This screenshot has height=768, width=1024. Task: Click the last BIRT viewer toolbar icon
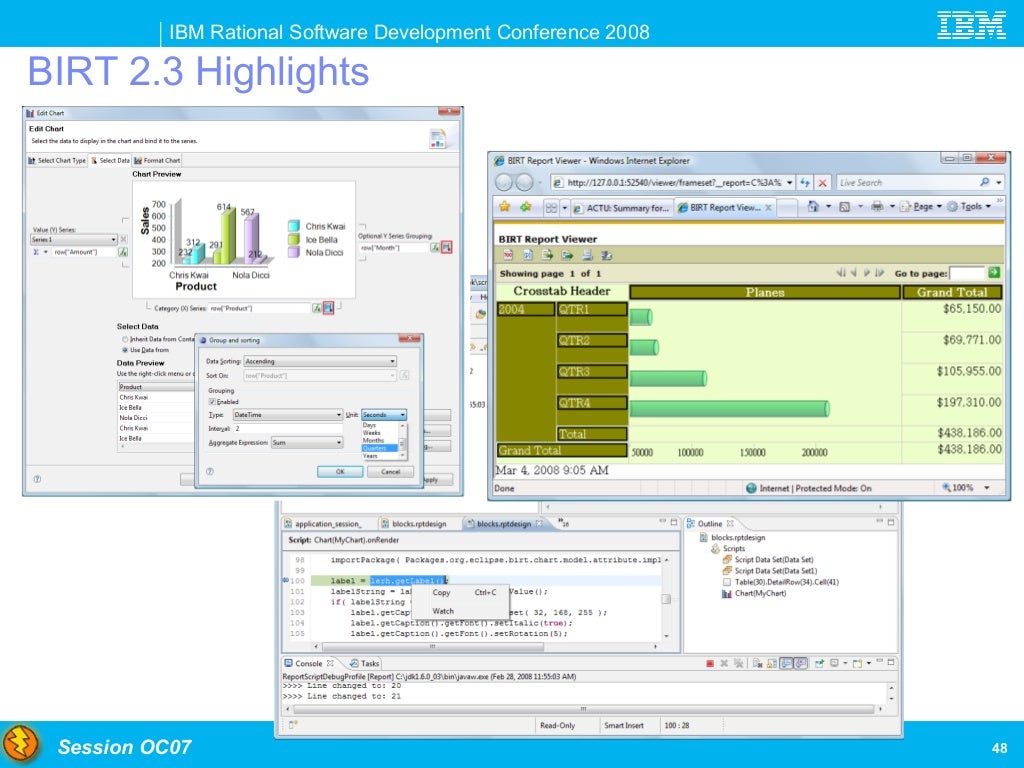coord(607,255)
